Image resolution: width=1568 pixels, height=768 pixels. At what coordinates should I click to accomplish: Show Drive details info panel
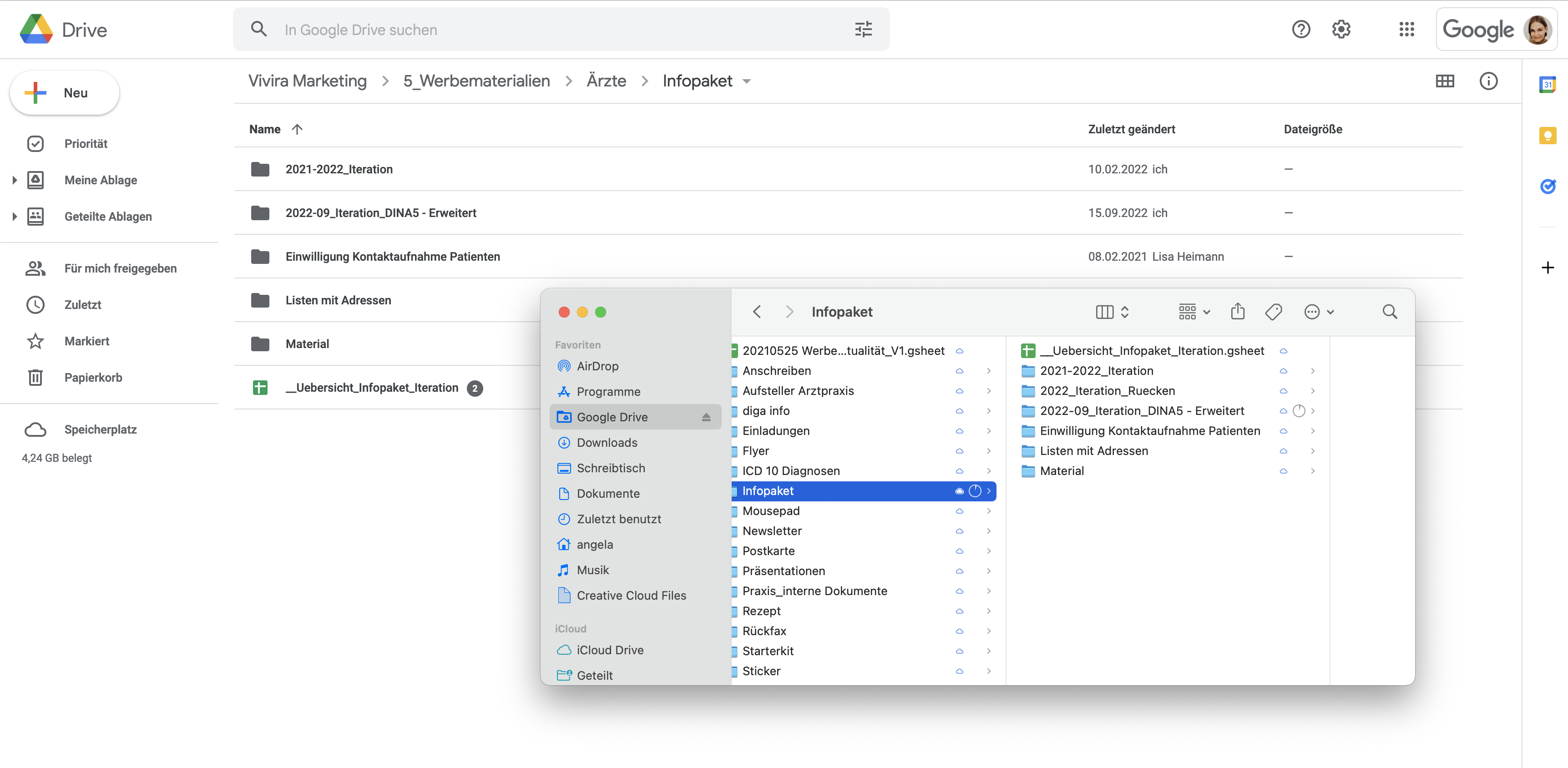[1488, 81]
